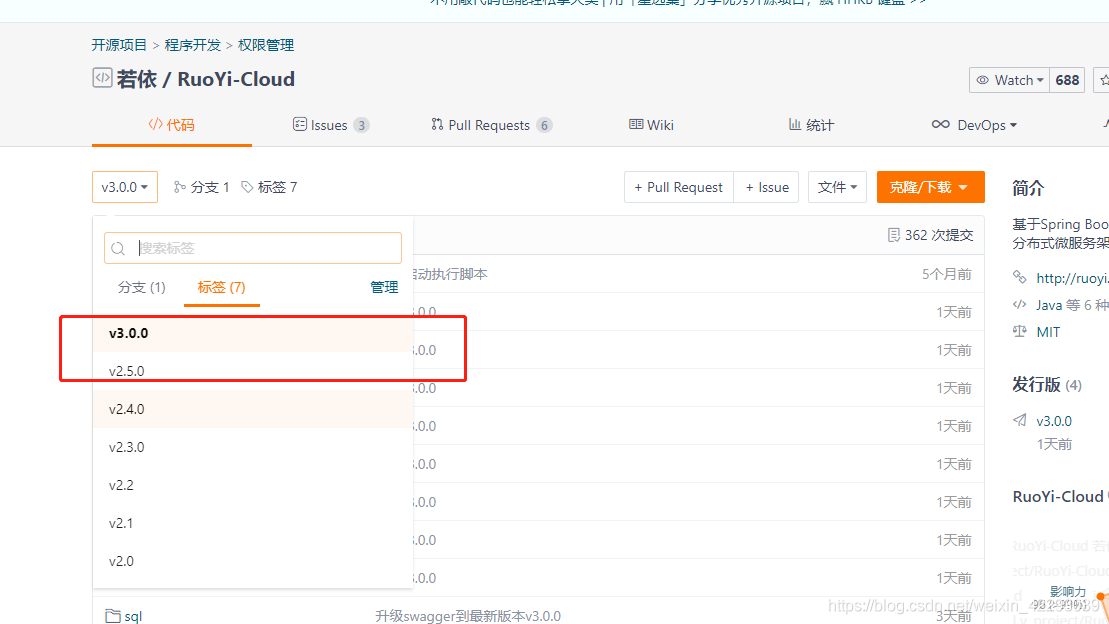Viewport: 1109px width, 624px height.
Task: Click the release paper-plane icon
Action: [x=1019, y=420]
